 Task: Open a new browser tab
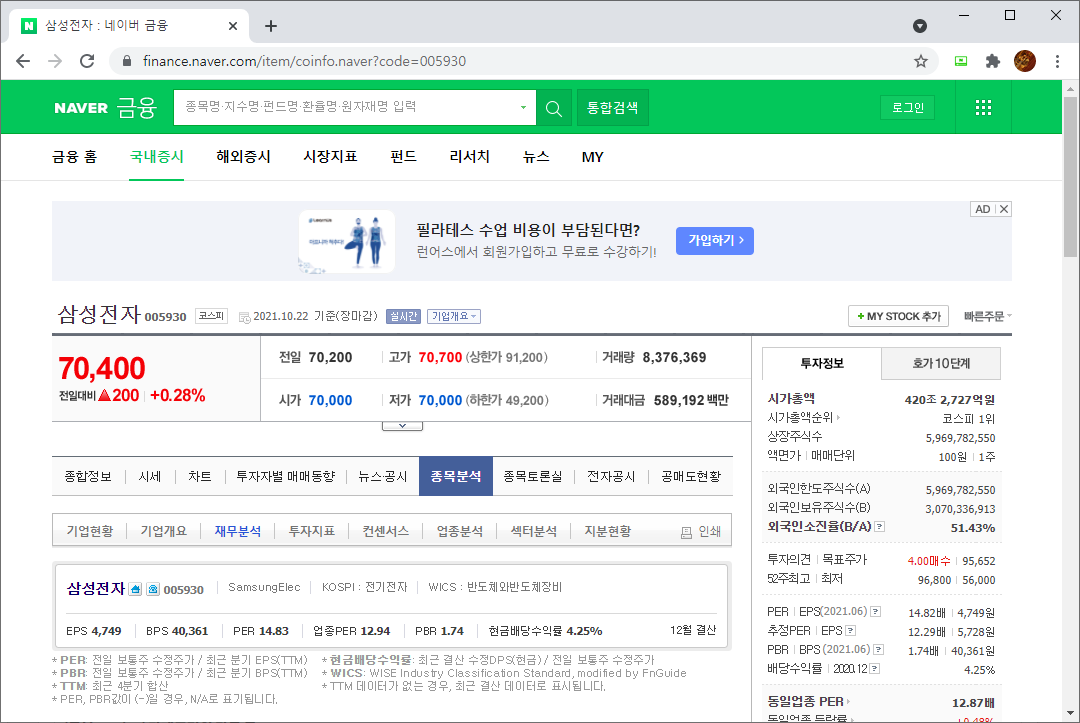pos(271,26)
